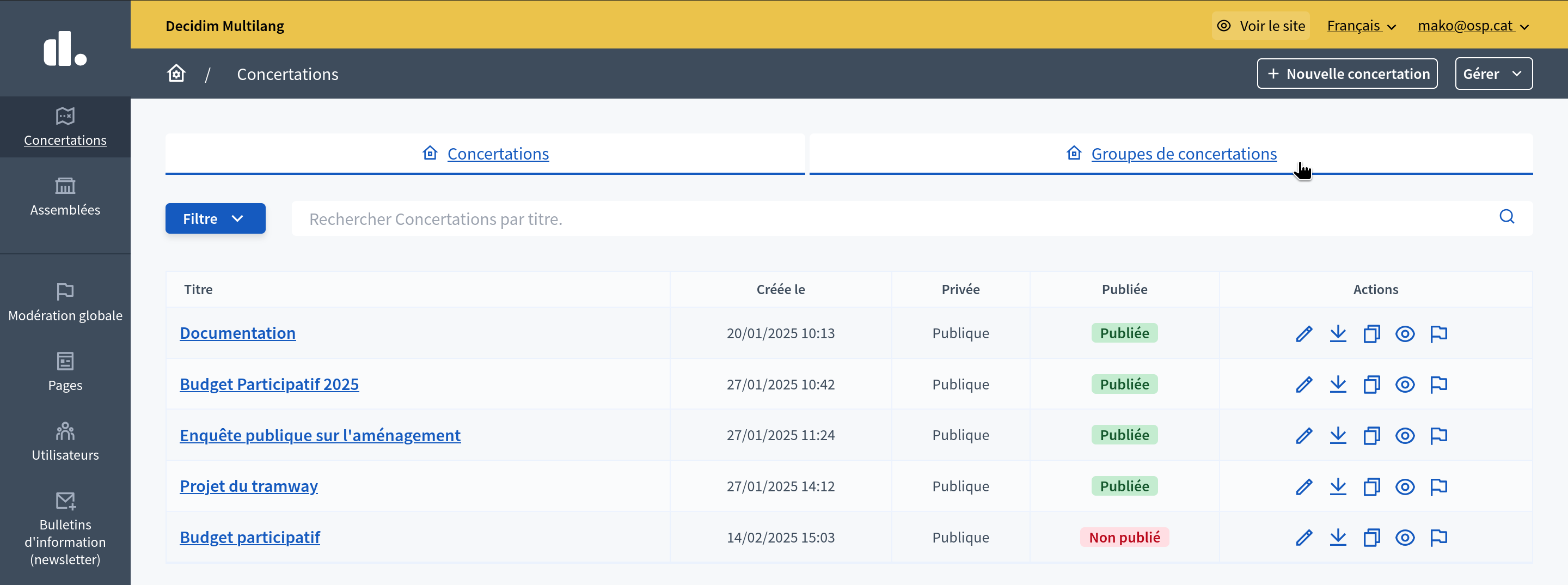Export the Documentation concertation via download icon

[1338, 333]
